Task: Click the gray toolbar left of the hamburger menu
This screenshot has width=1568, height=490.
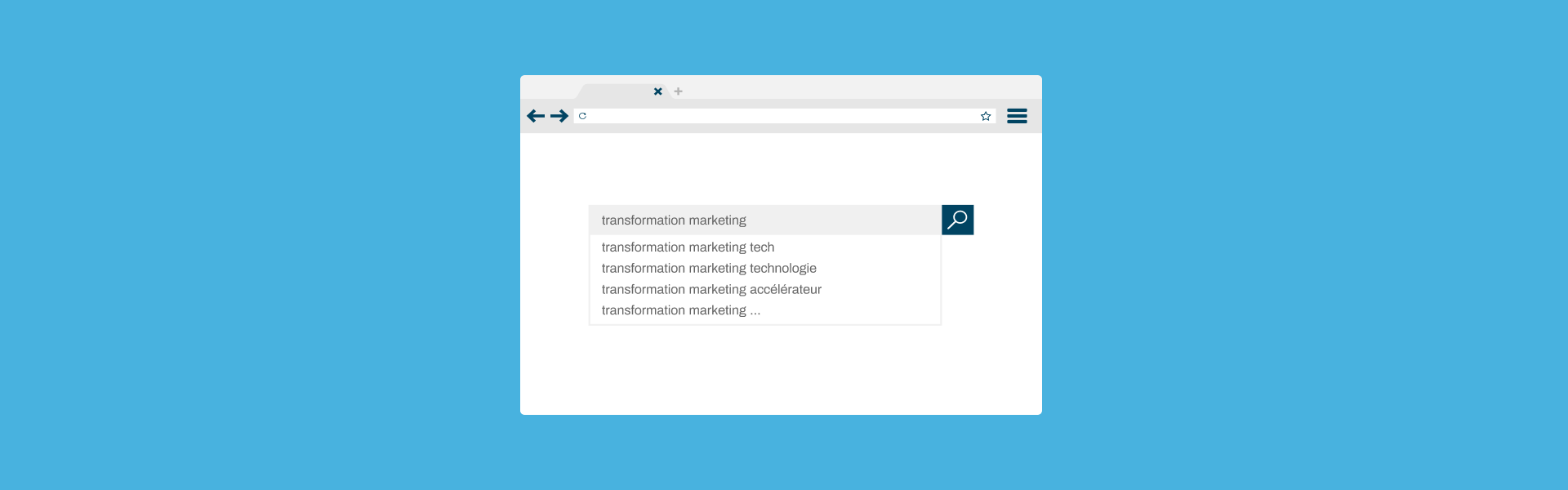Action: click(1000, 116)
